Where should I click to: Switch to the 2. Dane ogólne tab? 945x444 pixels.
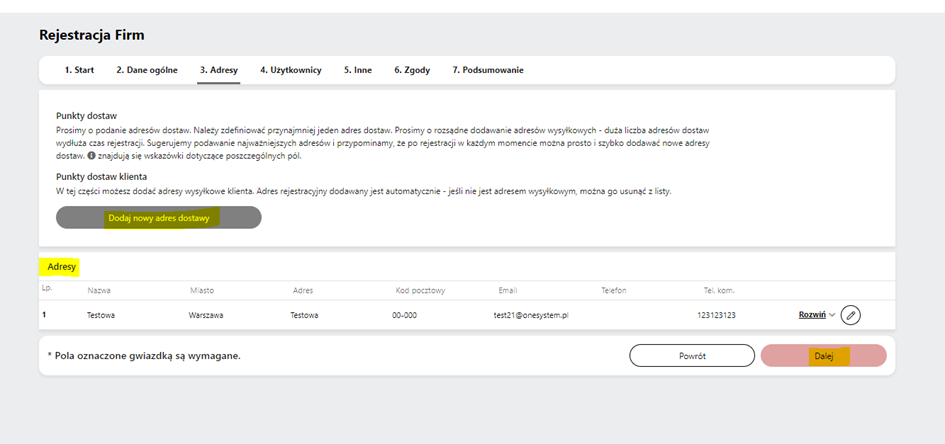tap(147, 70)
